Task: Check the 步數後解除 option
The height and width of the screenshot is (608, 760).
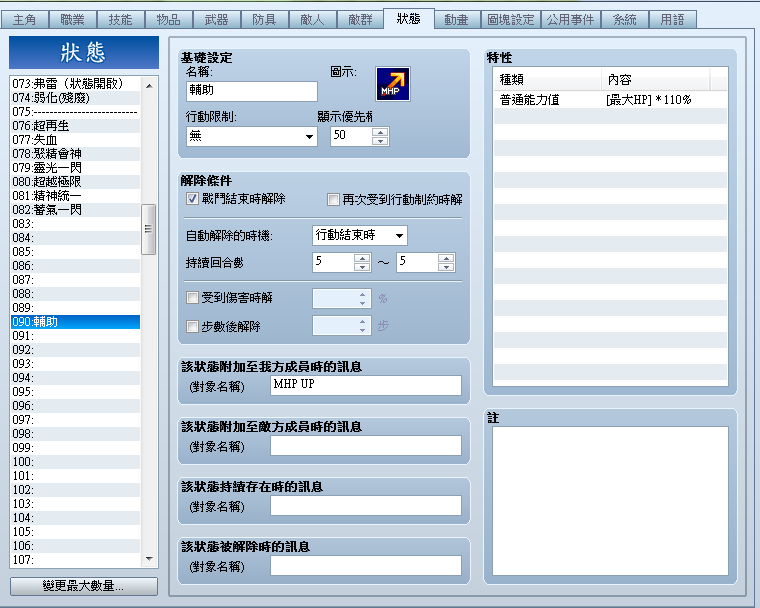Action: 192,326
